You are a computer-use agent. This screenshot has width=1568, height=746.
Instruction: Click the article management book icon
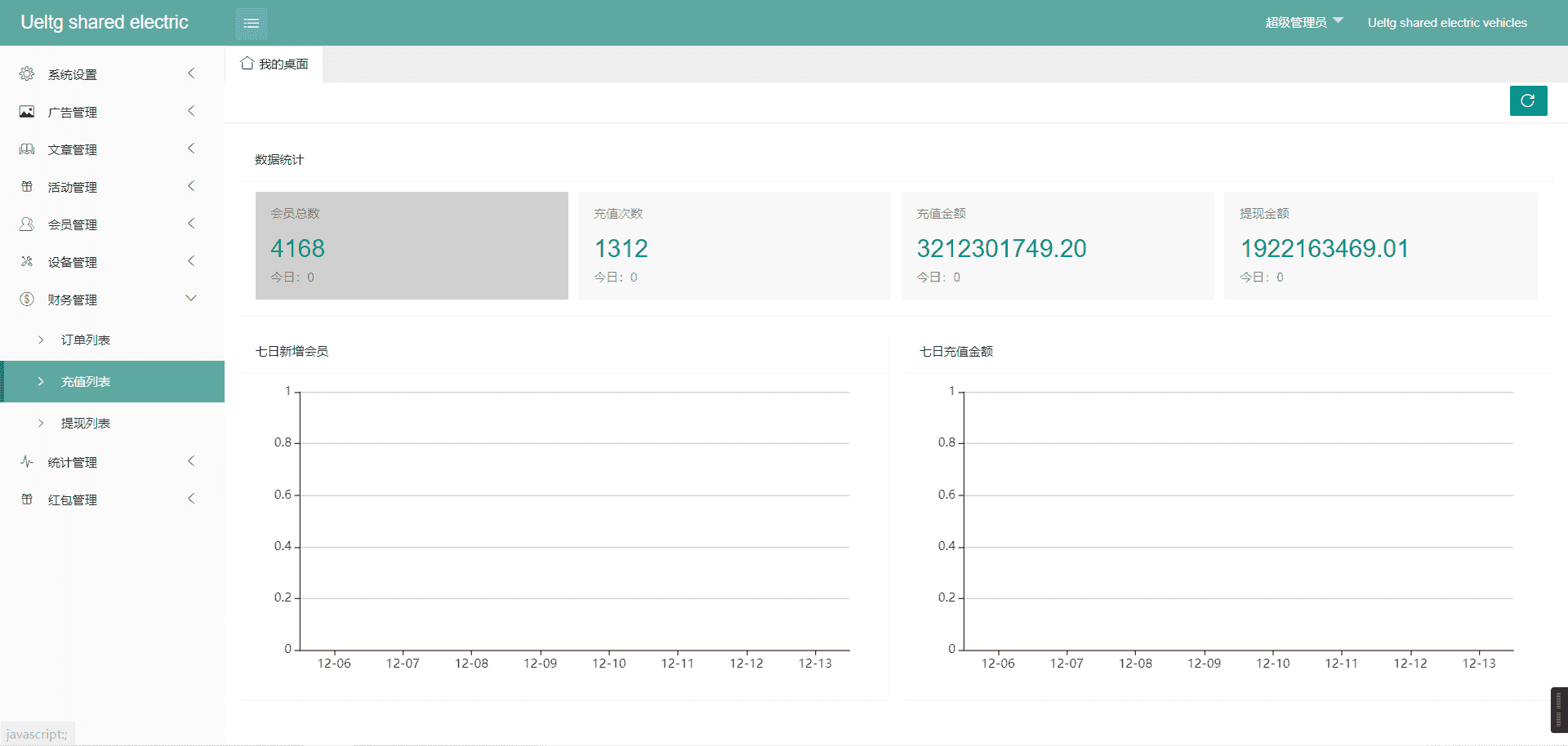point(27,149)
